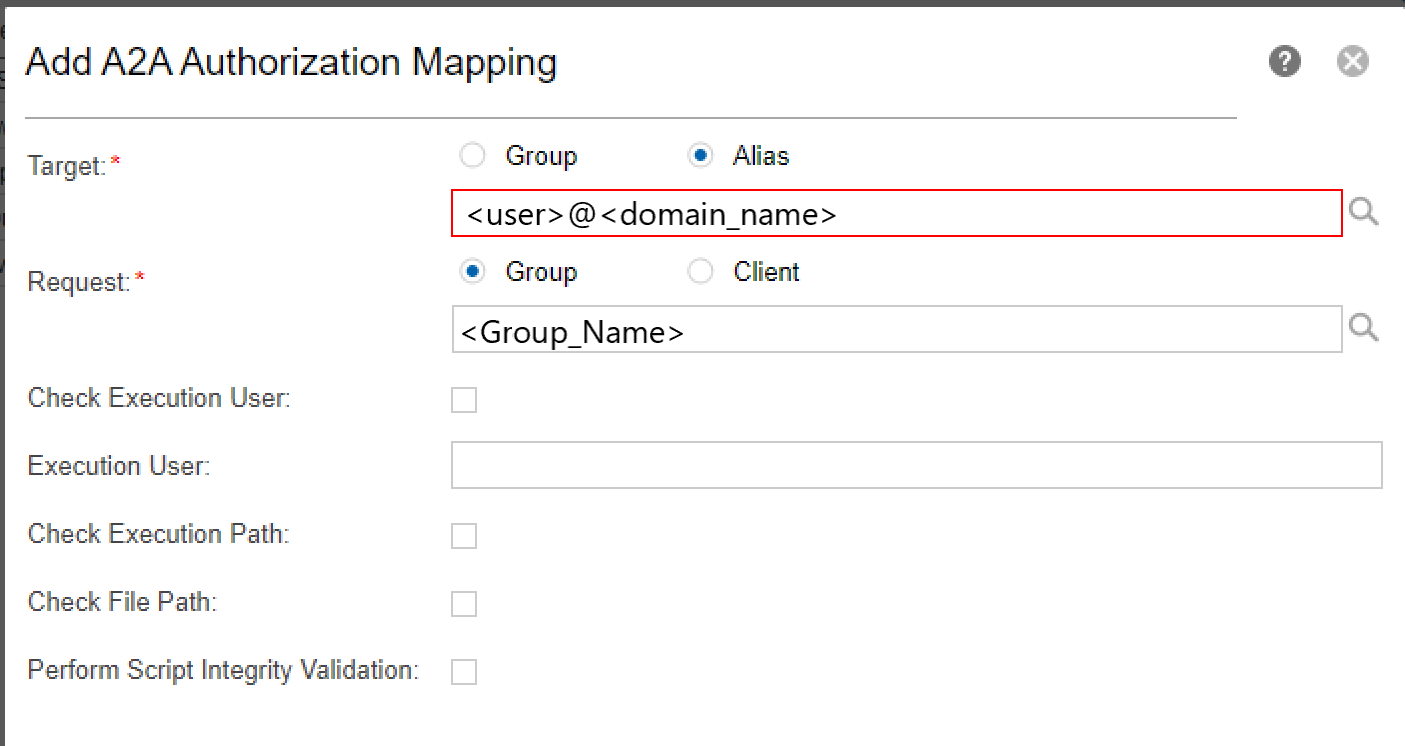Click the 'Add A2A Authorization Mapping' title
The width and height of the screenshot is (1405, 746).
point(291,63)
